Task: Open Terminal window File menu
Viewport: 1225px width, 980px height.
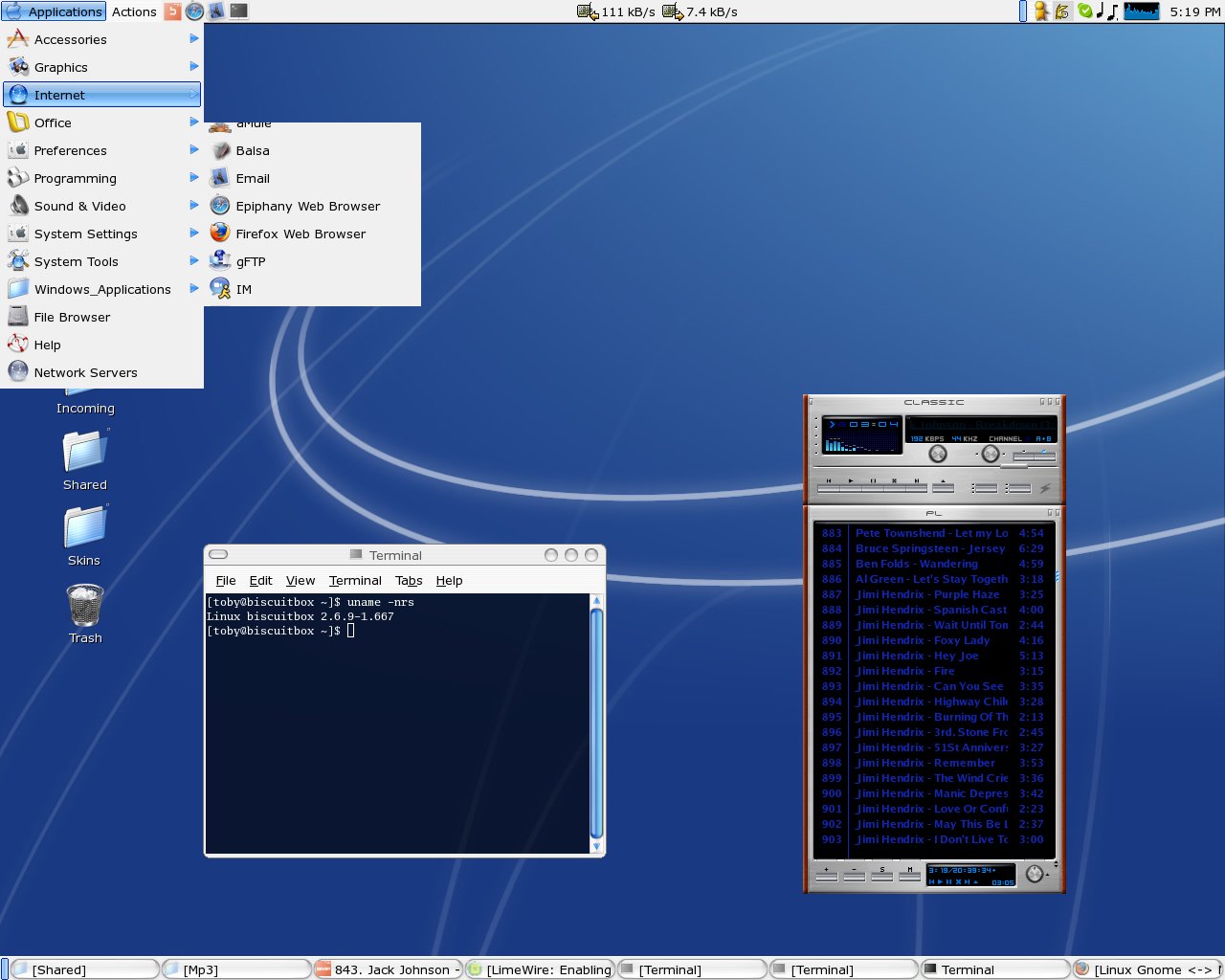Action: tap(226, 580)
